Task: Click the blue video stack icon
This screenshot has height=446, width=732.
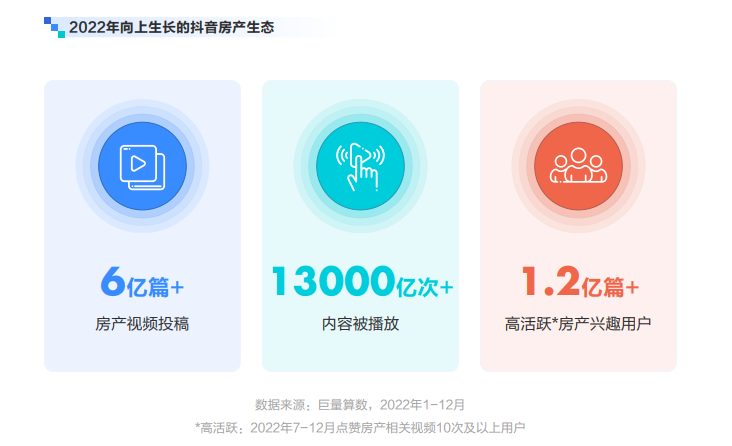Action: point(142,167)
